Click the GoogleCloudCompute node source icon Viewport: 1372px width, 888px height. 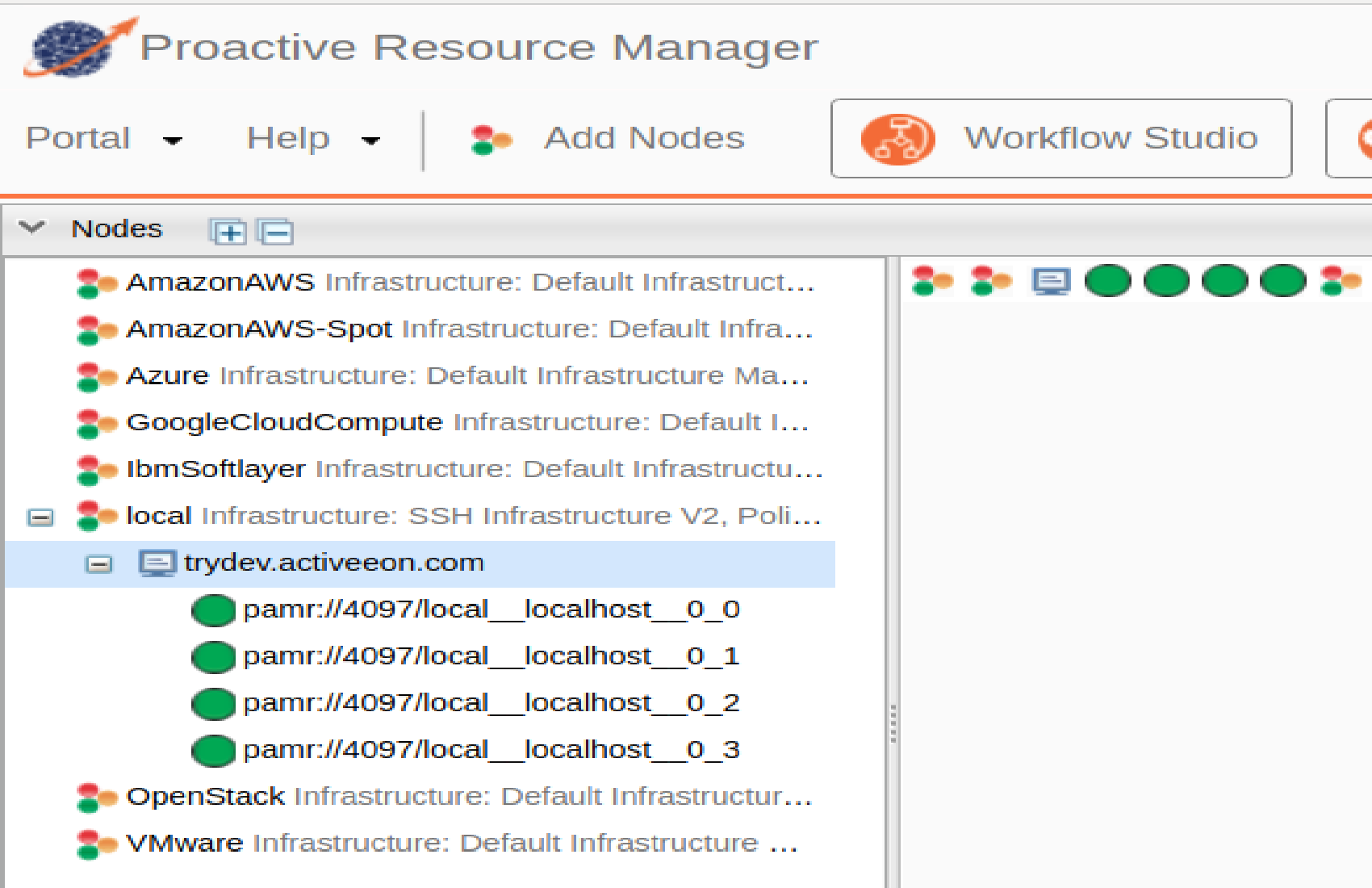(x=97, y=424)
